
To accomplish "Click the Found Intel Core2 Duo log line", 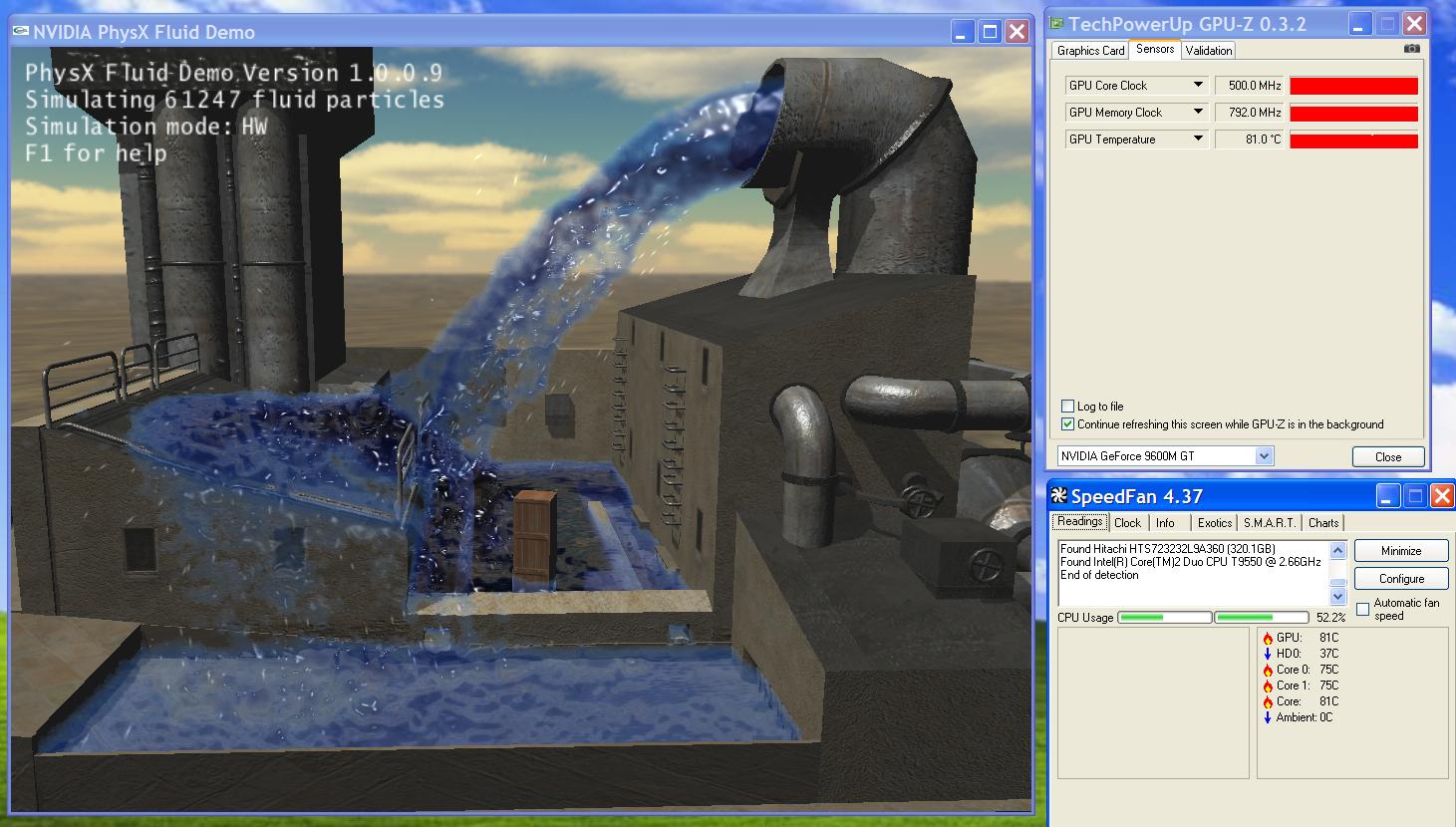I will point(1191,562).
